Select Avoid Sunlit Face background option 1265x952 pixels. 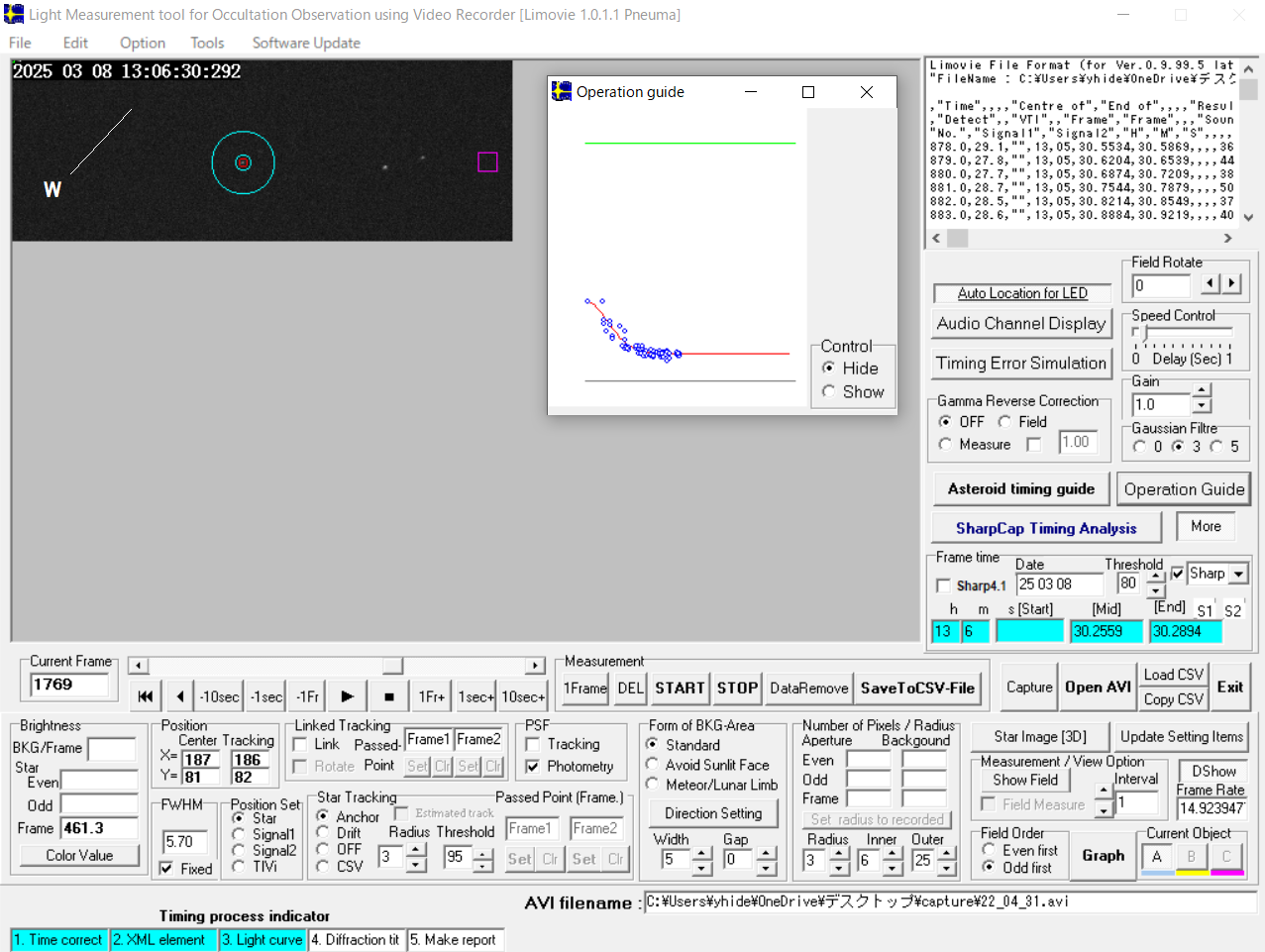(x=653, y=765)
